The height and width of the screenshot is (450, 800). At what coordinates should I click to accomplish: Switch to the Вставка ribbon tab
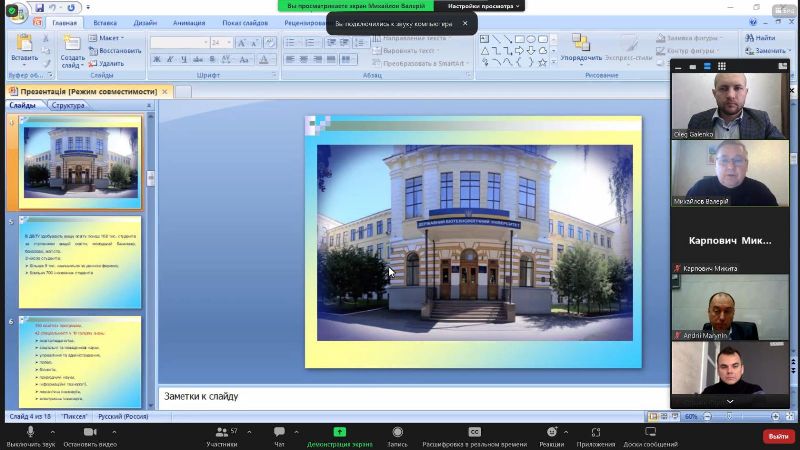(105, 22)
